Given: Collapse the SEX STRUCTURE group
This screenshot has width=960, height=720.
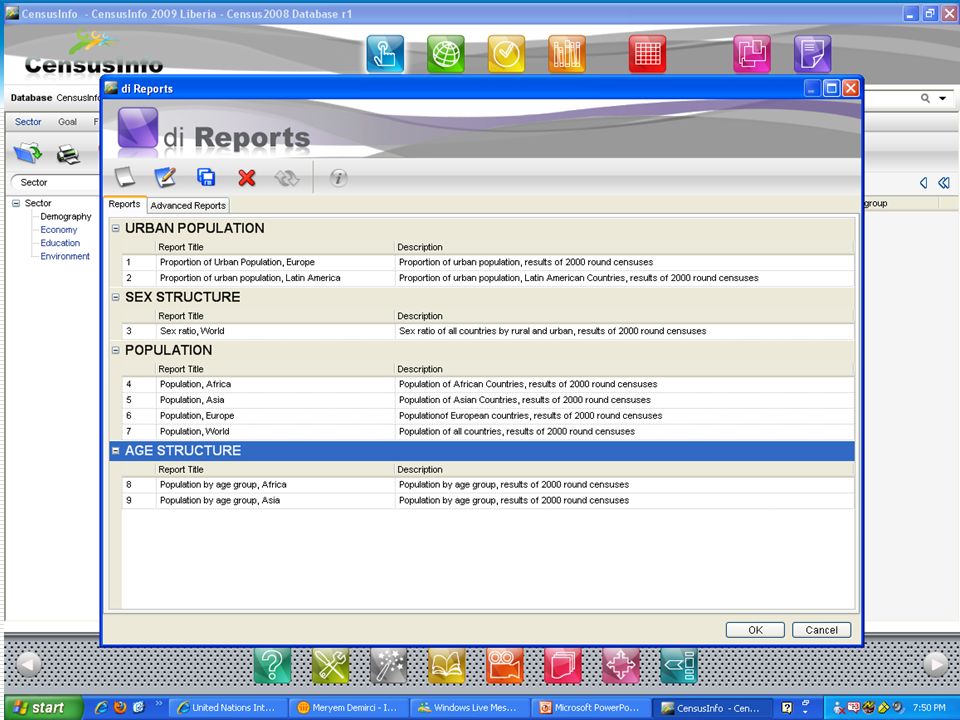Looking at the screenshot, I should pyautogui.click(x=115, y=298).
